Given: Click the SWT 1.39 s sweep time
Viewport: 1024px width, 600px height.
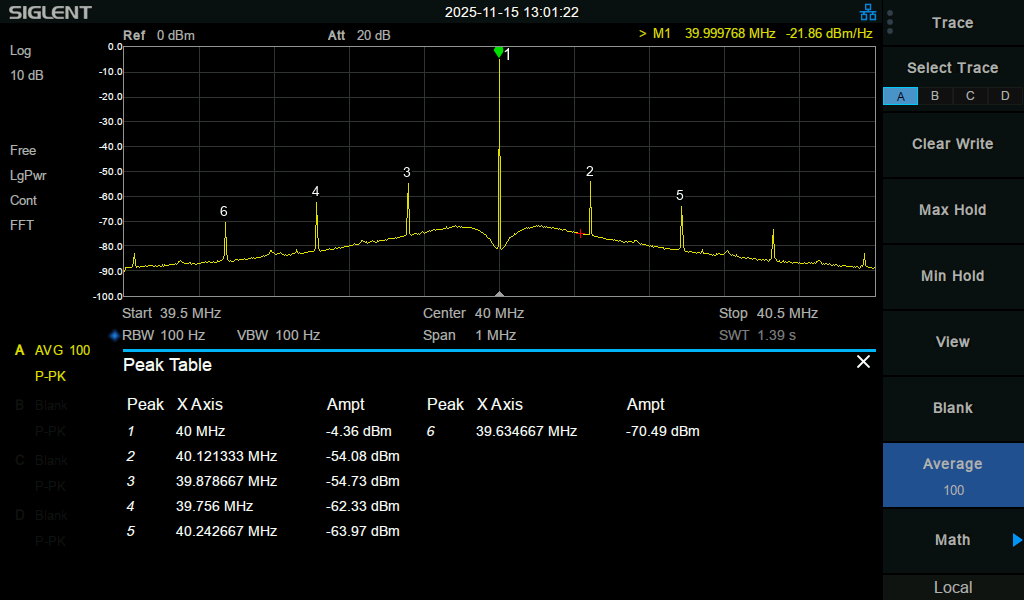Looking at the screenshot, I should tap(758, 336).
